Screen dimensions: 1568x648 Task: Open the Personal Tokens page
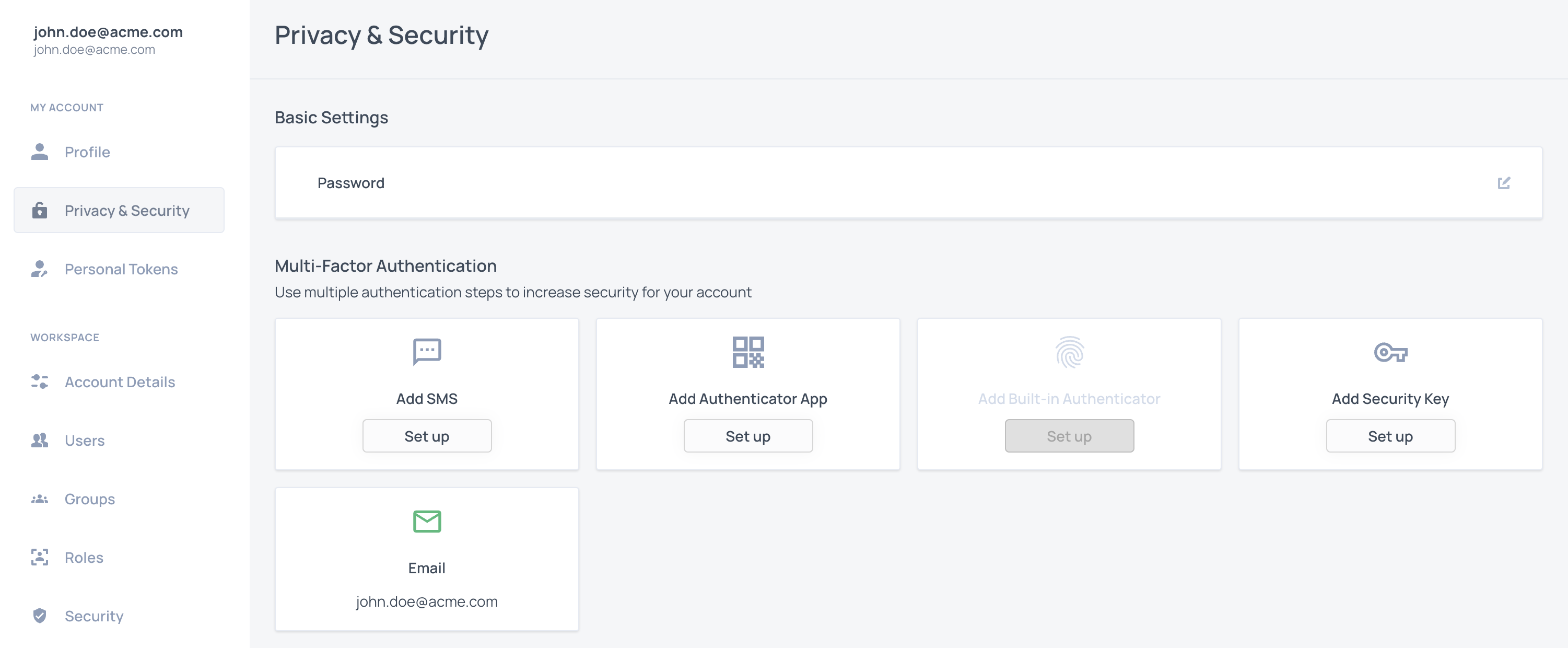(x=121, y=269)
